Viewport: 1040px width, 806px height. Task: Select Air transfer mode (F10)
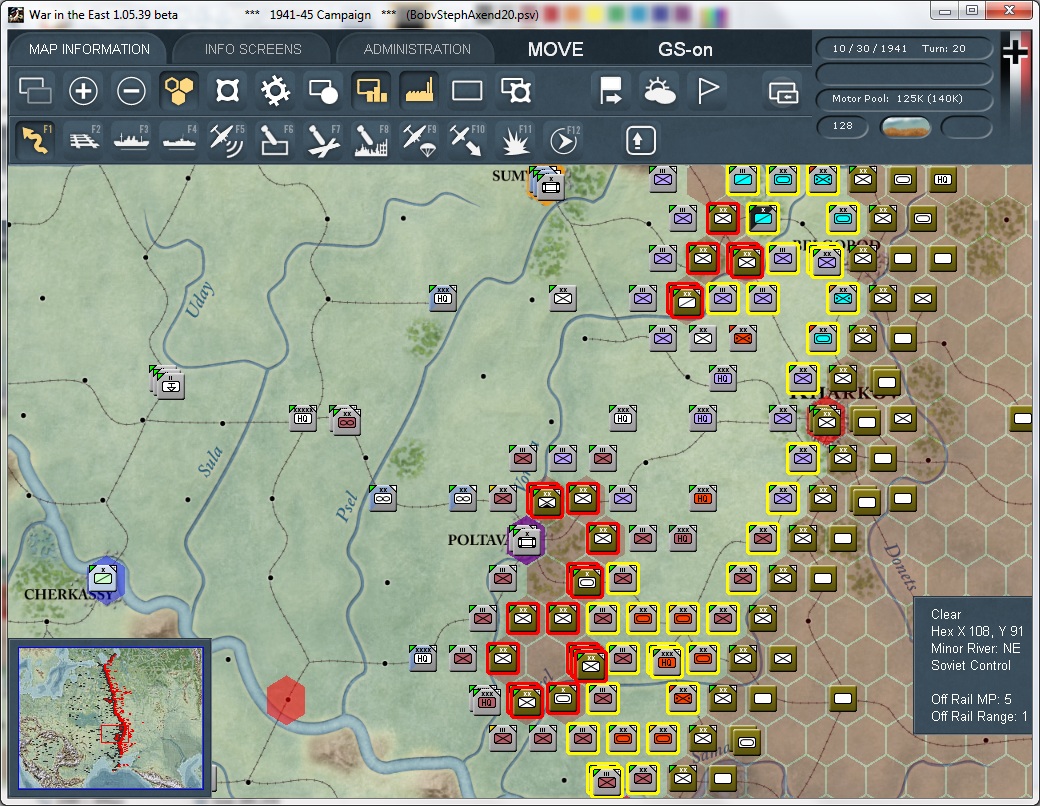click(x=467, y=139)
